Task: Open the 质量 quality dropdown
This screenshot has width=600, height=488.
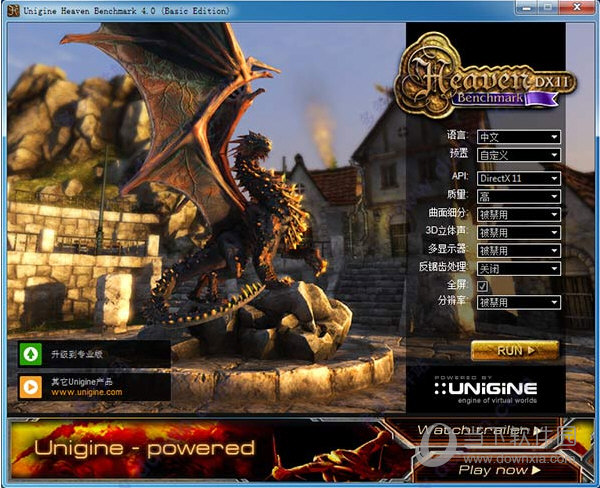Action: click(x=518, y=197)
